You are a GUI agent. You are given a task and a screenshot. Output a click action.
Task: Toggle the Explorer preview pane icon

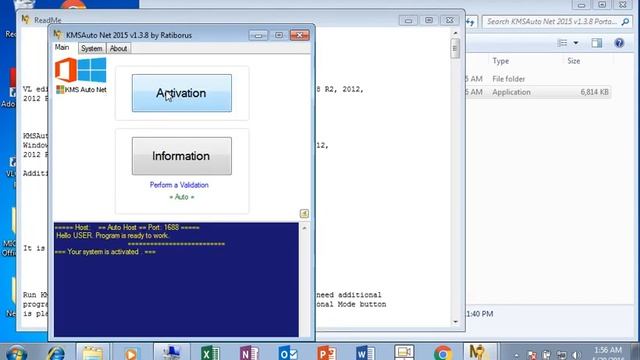(597, 43)
